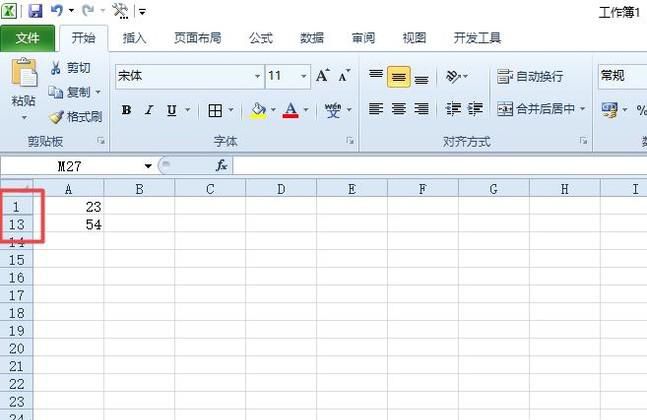The width and height of the screenshot is (647, 420).
Task: Expand the underline style arrow
Action: coord(188,110)
